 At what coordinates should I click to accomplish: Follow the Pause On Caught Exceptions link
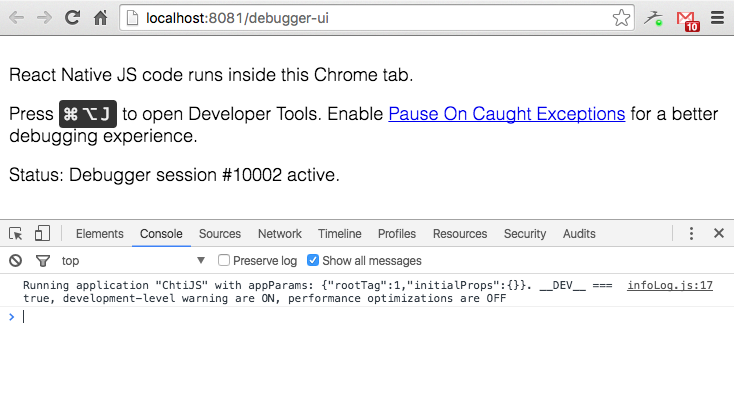click(506, 114)
